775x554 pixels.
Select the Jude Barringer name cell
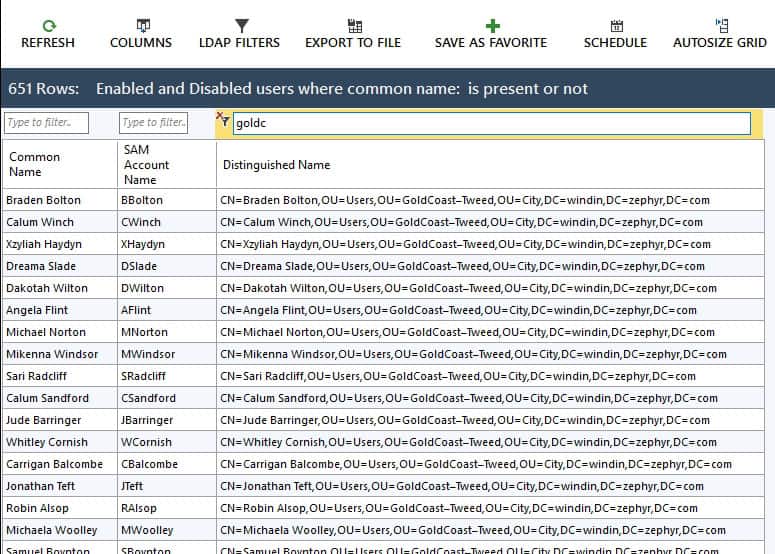pyautogui.click(x=60, y=420)
